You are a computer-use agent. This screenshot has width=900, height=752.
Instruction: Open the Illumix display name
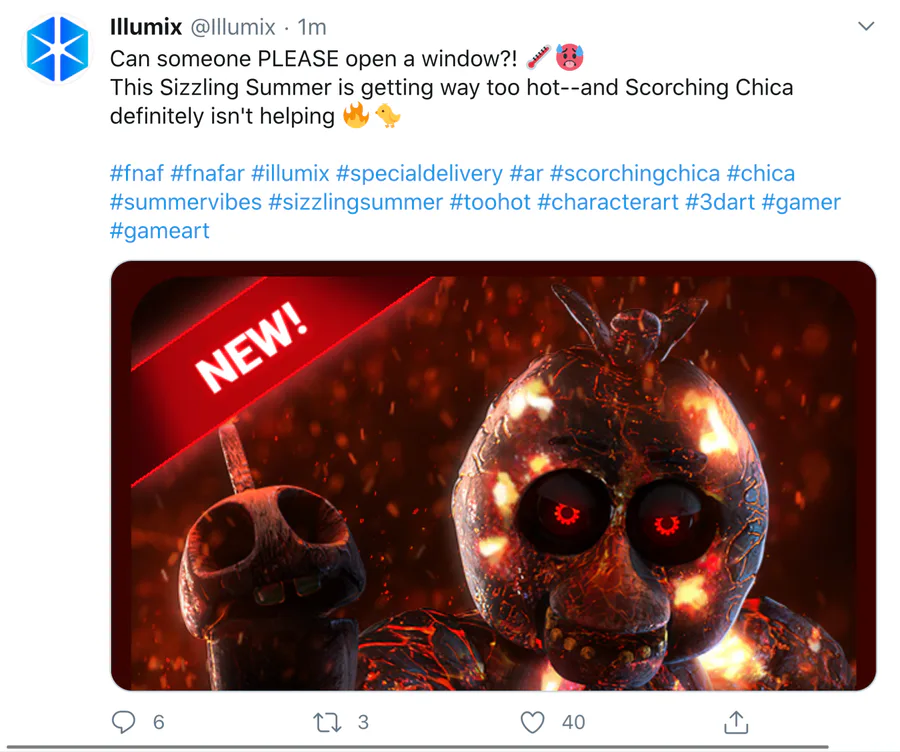click(146, 27)
